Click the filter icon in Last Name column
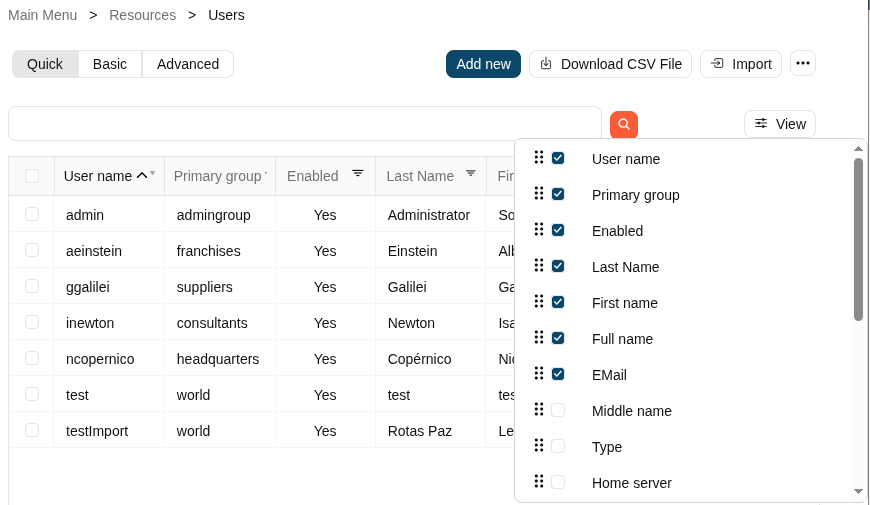Viewport: 870px width, 505px height. coord(470,174)
